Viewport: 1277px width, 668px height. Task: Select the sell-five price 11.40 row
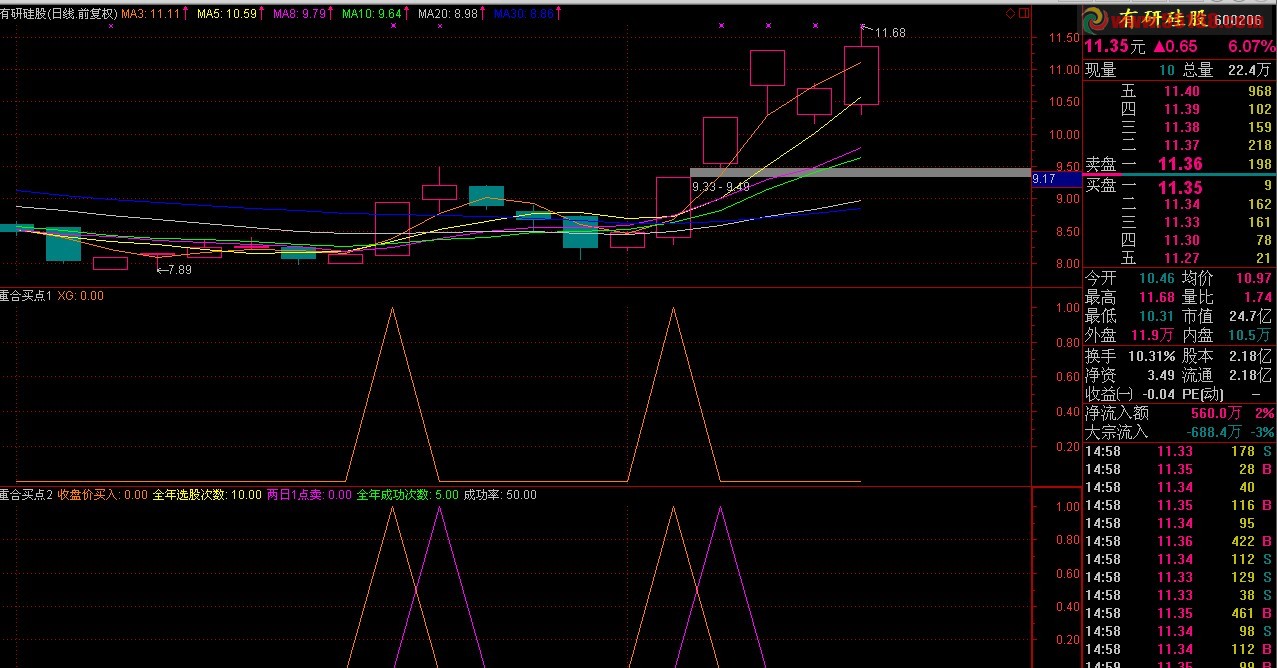point(1179,91)
